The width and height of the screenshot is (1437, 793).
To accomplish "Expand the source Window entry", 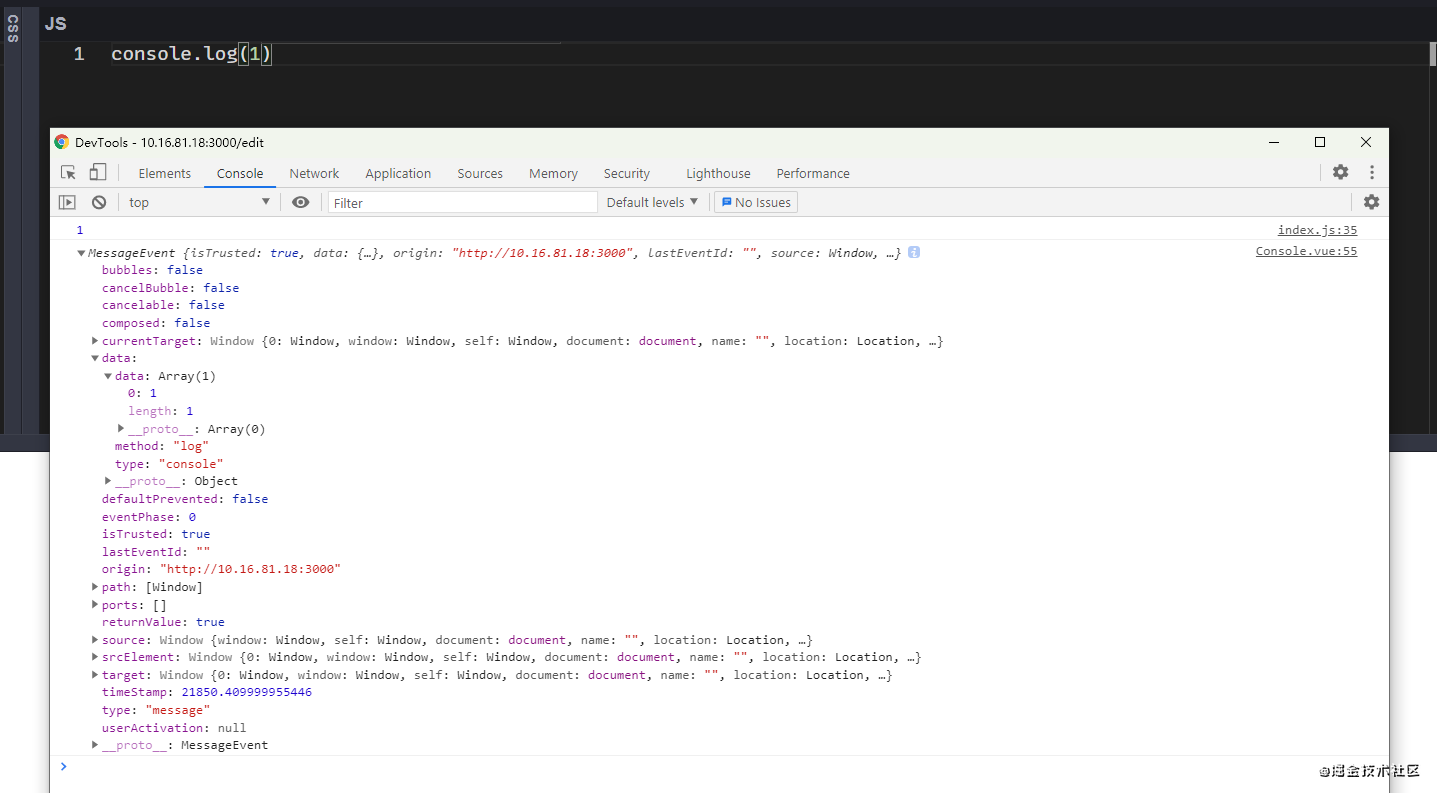I will (95, 640).
